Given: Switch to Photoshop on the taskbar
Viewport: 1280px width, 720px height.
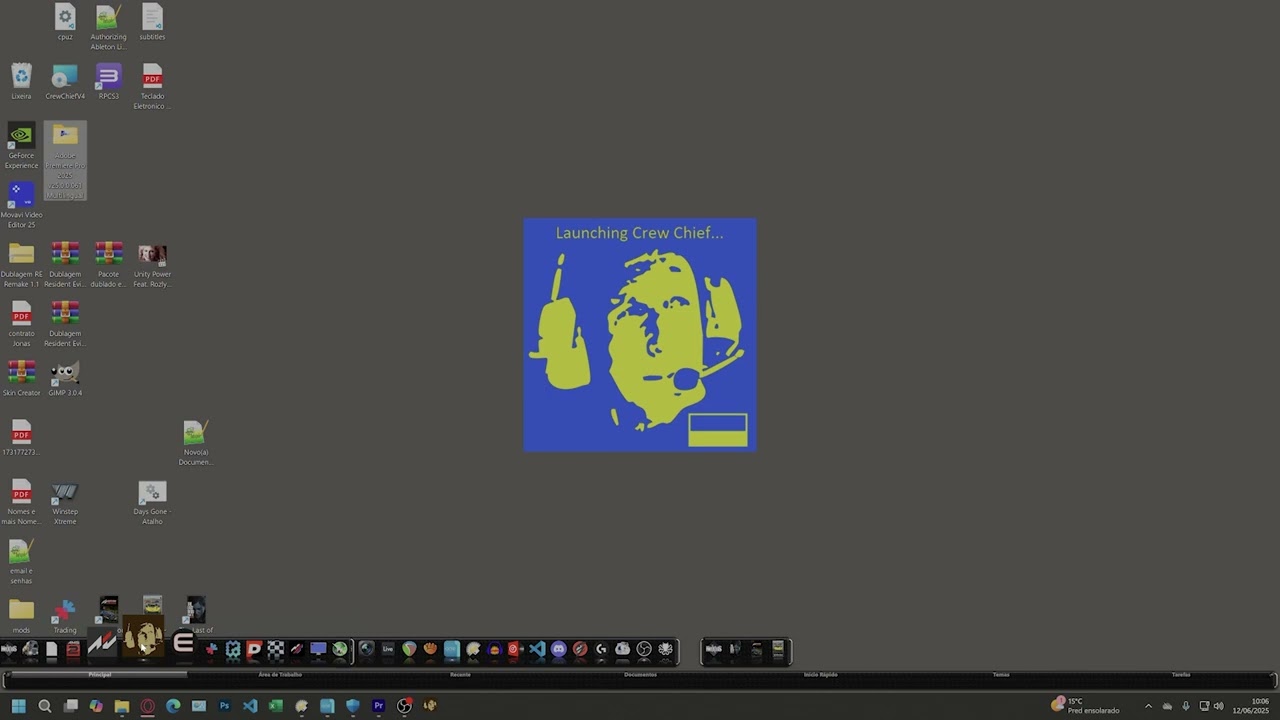Looking at the screenshot, I should point(224,706).
